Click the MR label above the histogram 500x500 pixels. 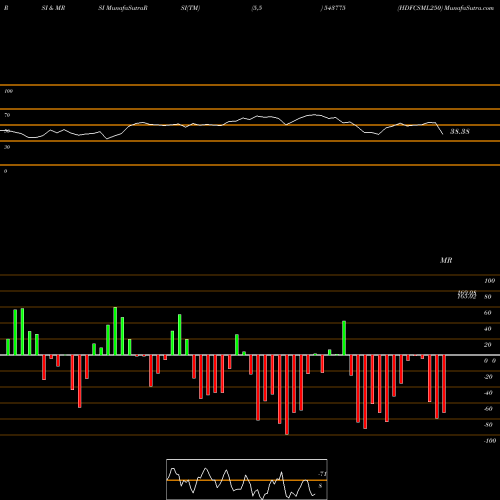(446, 260)
